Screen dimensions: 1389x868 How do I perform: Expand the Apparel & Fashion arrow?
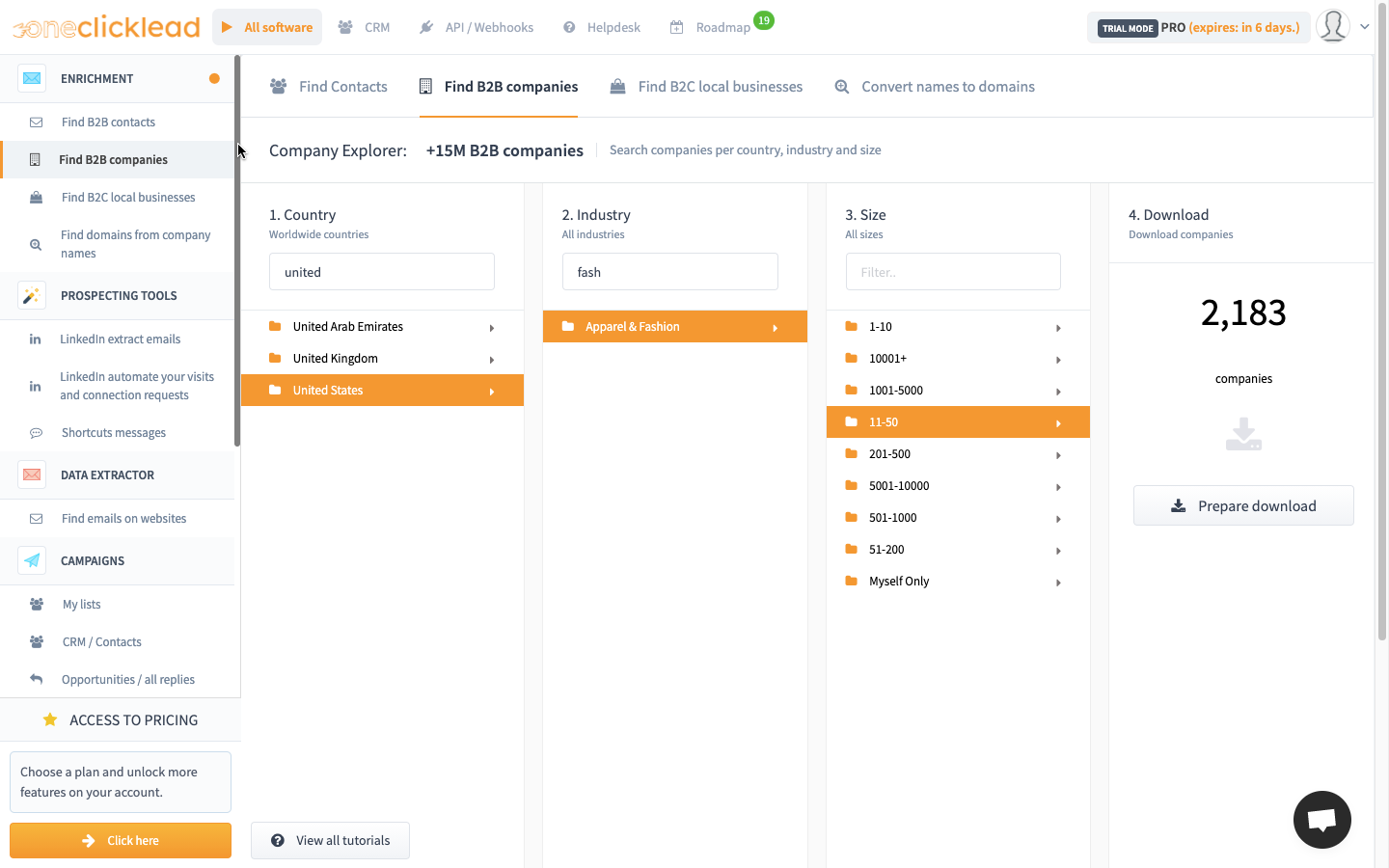coord(776,328)
